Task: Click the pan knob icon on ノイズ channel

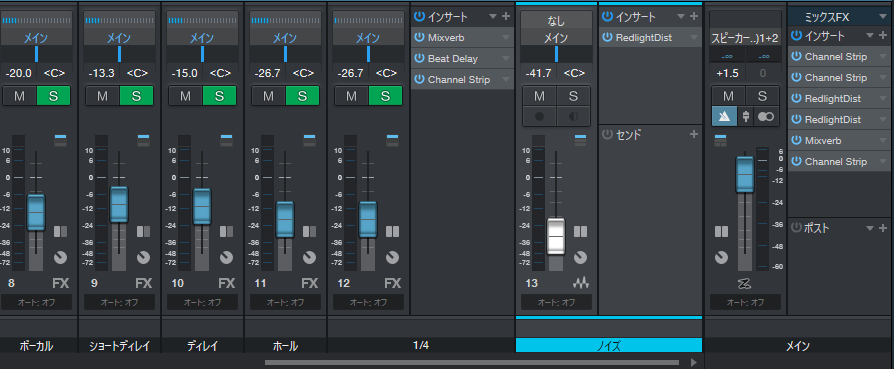Action: coord(580,257)
